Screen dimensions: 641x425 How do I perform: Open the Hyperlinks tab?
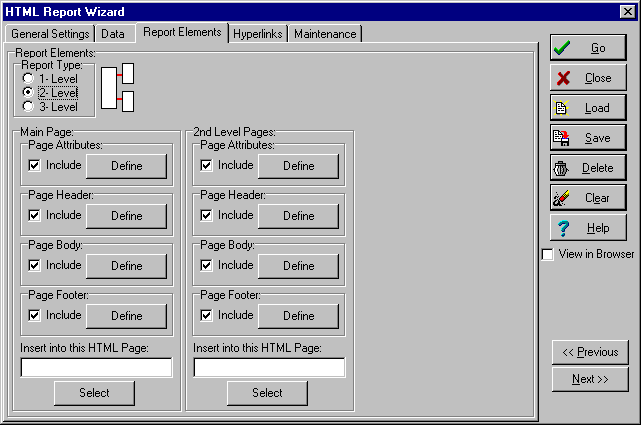258,34
